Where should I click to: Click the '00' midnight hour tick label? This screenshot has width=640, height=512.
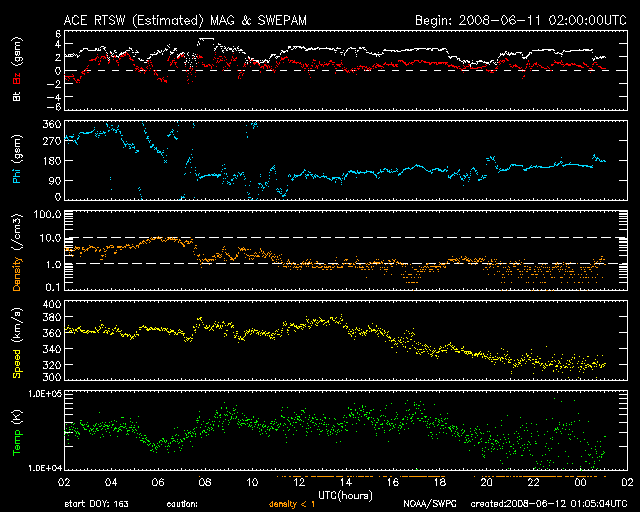pyautogui.click(x=580, y=483)
